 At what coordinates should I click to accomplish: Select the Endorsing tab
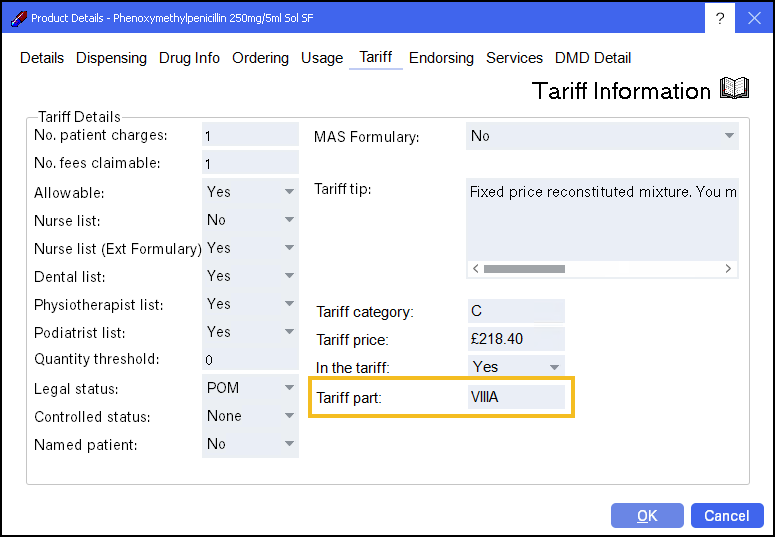pyautogui.click(x=441, y=58)
